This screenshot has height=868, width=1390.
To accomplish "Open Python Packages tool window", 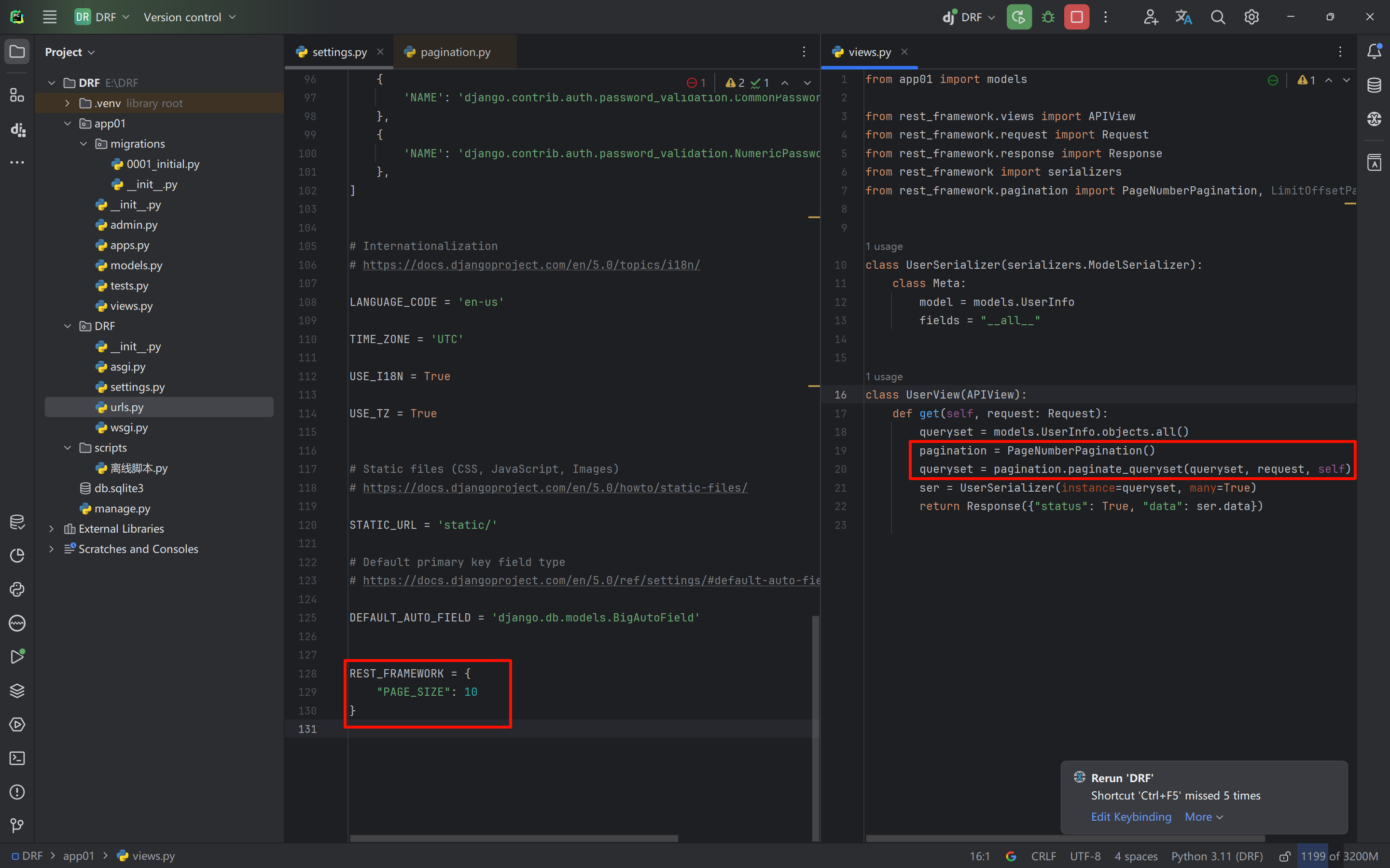I will pyautogui.click(x=17, y=690).
